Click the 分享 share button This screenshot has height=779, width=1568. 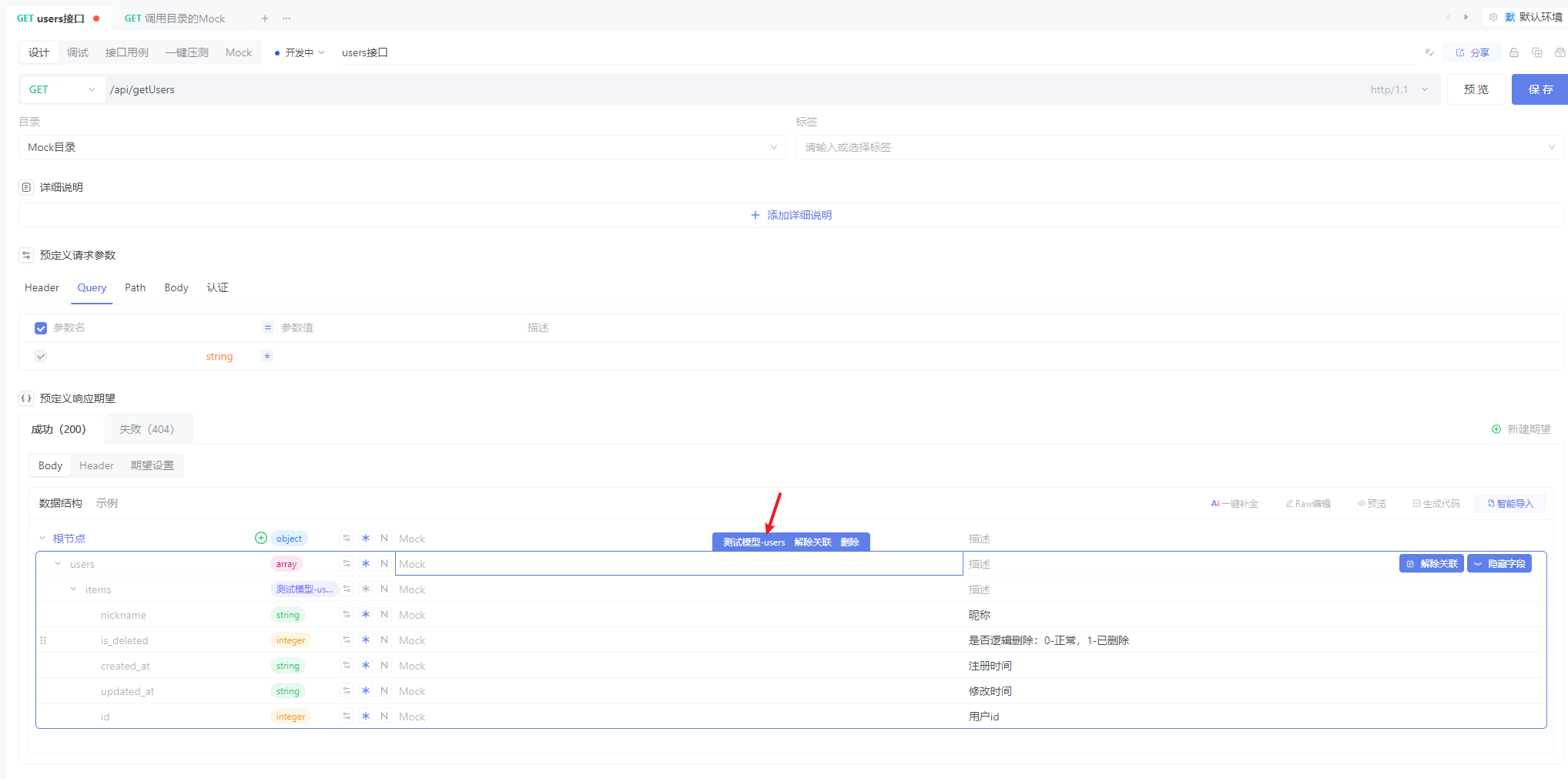pyautogui.click(x=1473, y=52)
